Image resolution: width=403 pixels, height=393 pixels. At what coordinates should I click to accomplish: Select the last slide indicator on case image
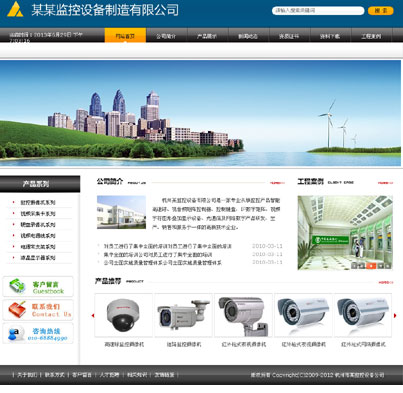(x=388, y=266)
